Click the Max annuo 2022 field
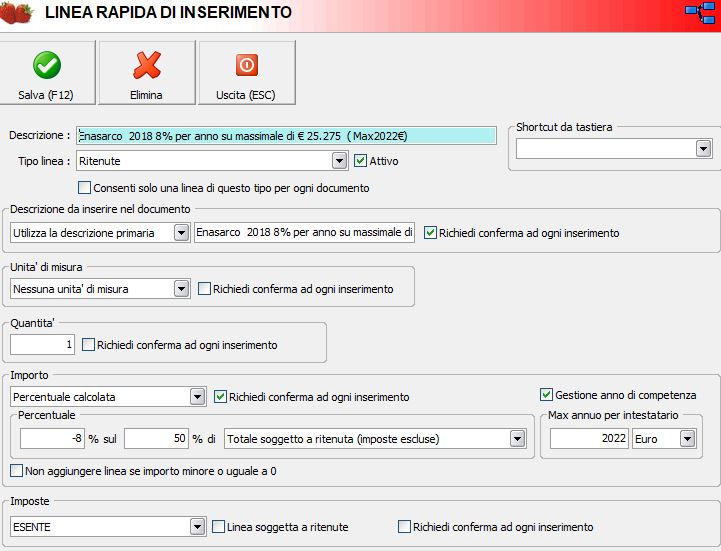The width and height of the screenshot is (721, 551). 589,439
